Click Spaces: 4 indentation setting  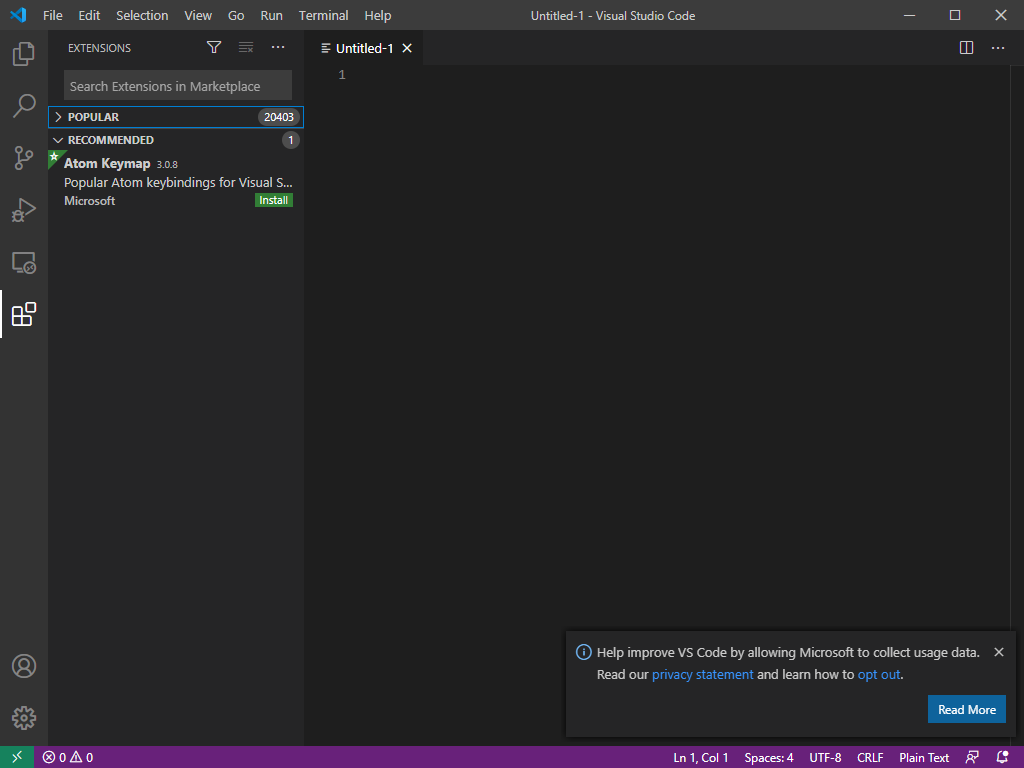(x=769, y=758)
